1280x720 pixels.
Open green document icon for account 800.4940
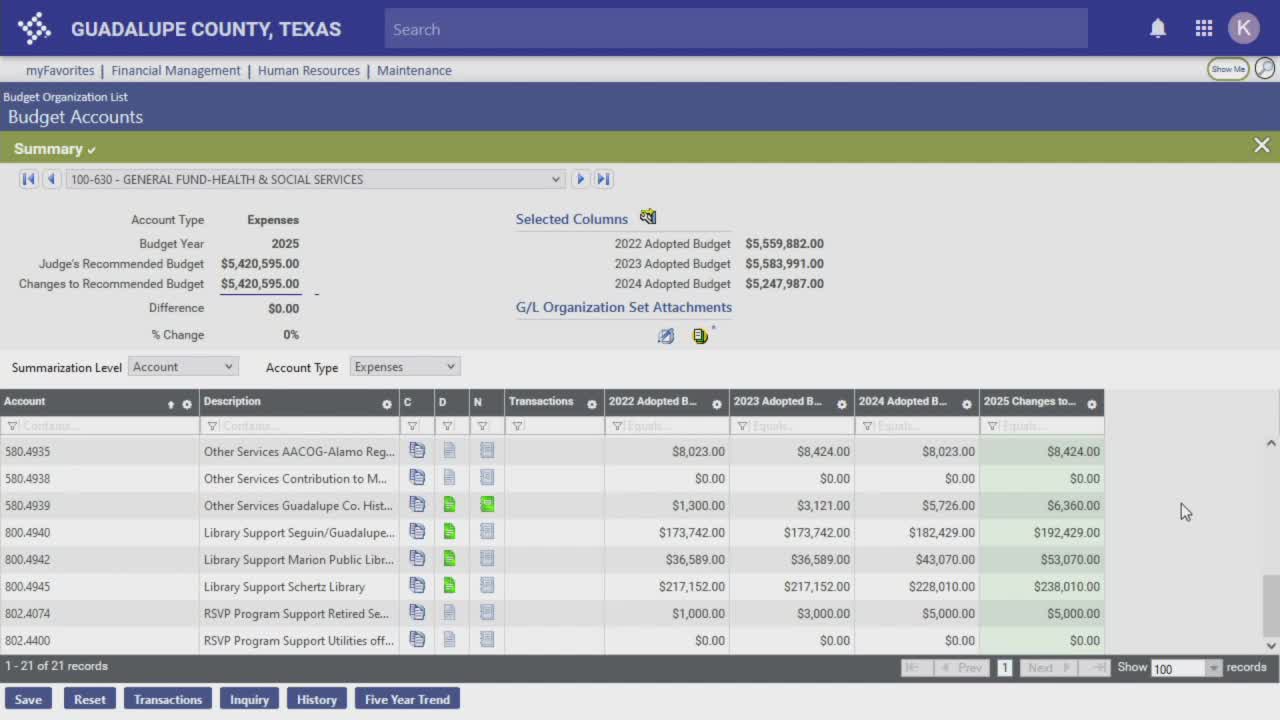pyautogui.click(x=449, y=532)
